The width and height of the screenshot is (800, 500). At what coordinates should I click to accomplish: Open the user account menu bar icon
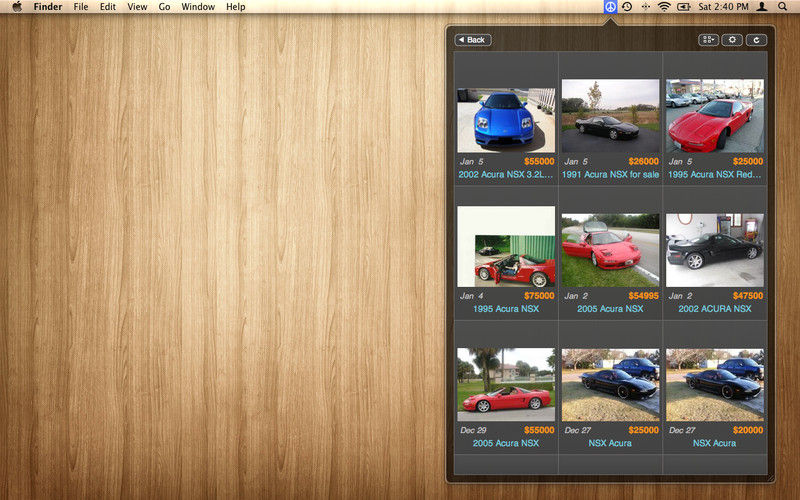tap(762, 7)
